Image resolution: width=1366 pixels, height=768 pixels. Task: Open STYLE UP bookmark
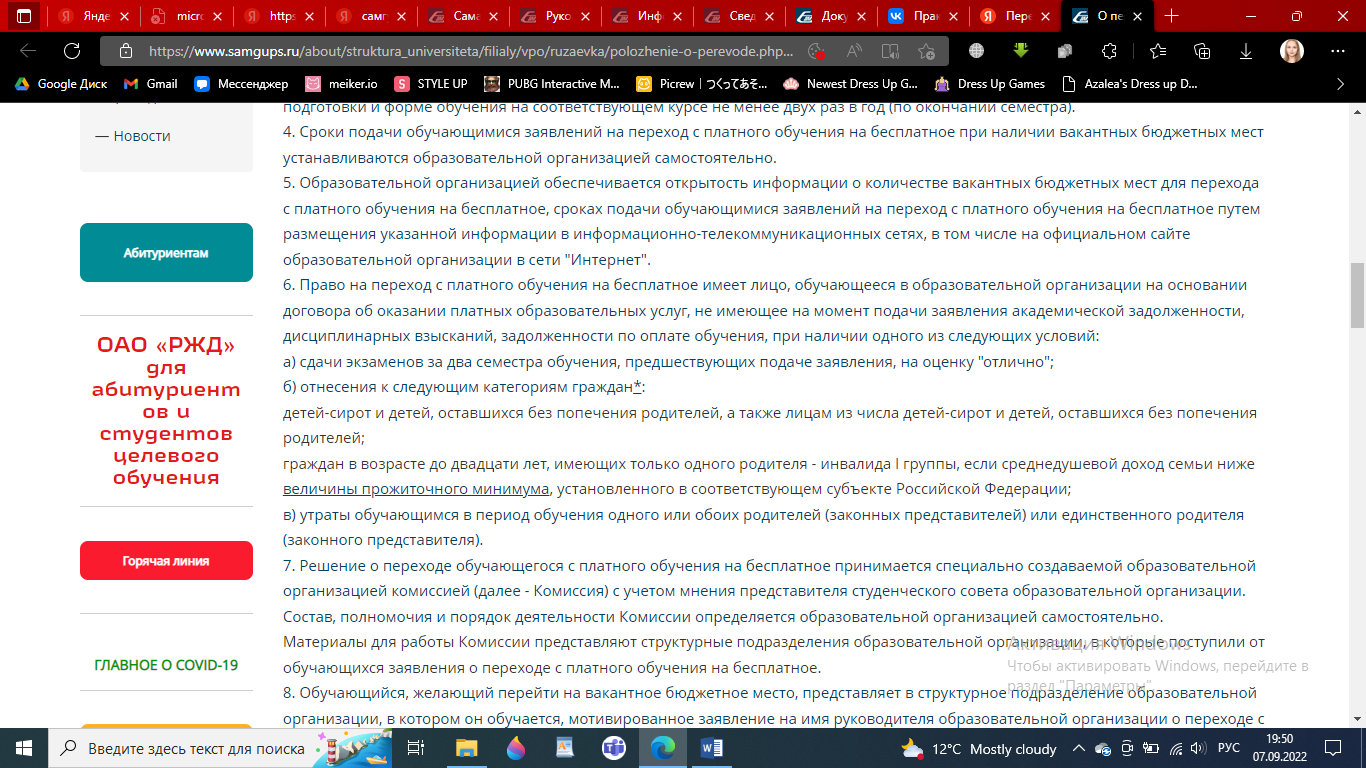point(431,84)
